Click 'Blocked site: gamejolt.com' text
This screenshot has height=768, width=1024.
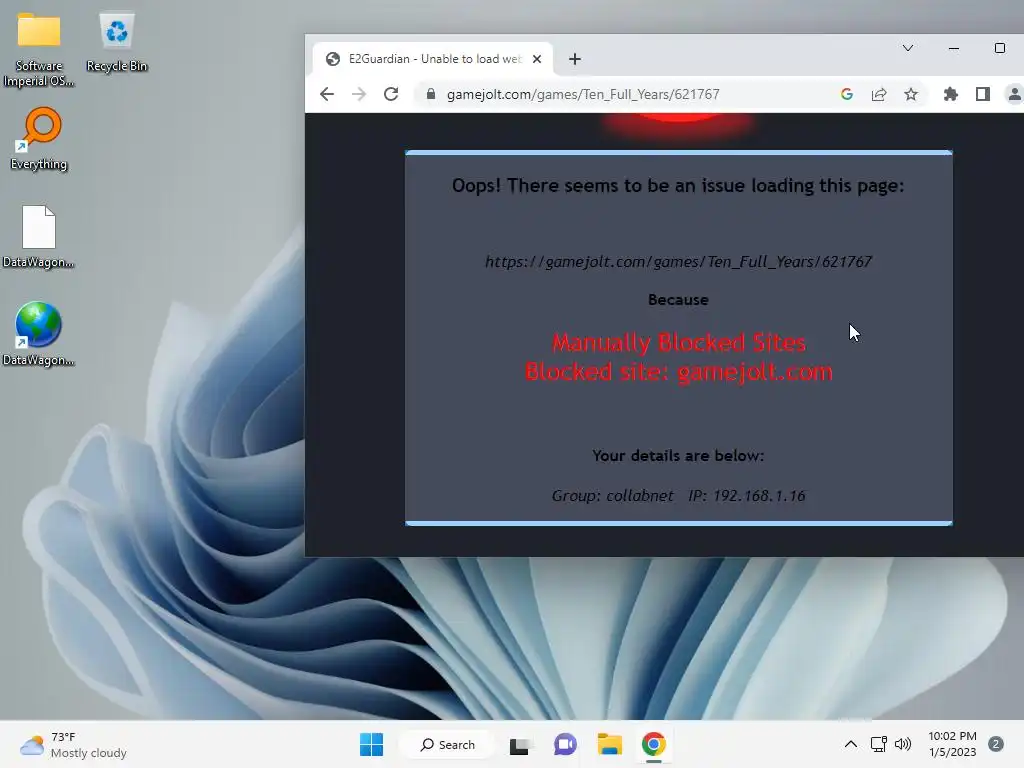pyautogui.click(x=679, y=372)
